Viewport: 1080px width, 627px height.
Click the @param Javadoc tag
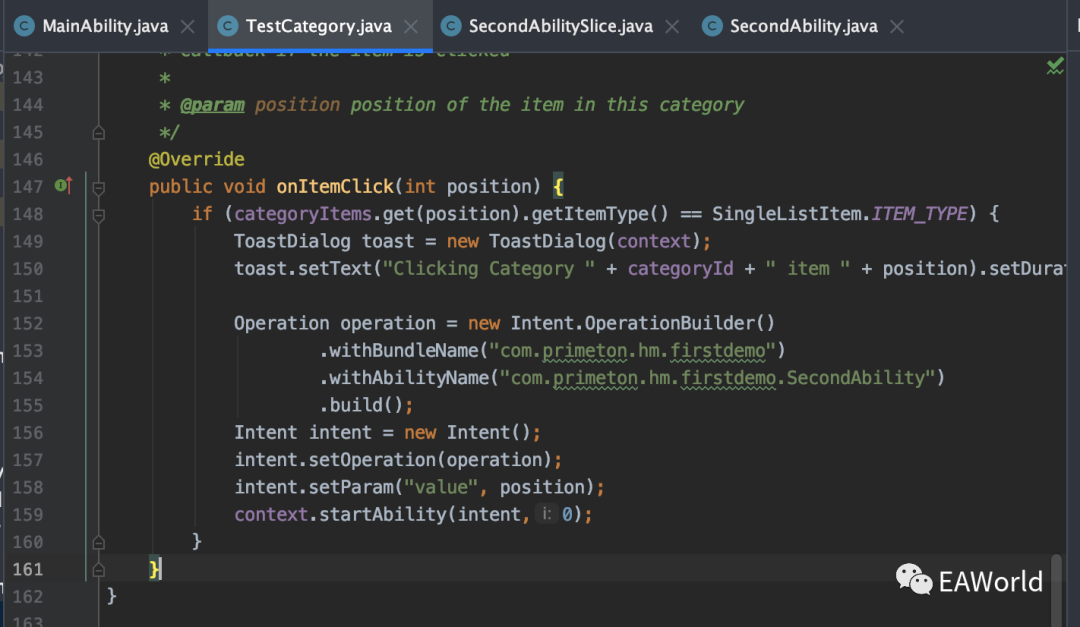[212, 105]
